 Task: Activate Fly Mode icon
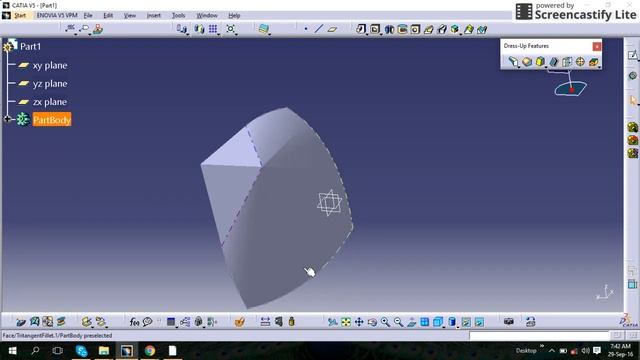point(333,322)
